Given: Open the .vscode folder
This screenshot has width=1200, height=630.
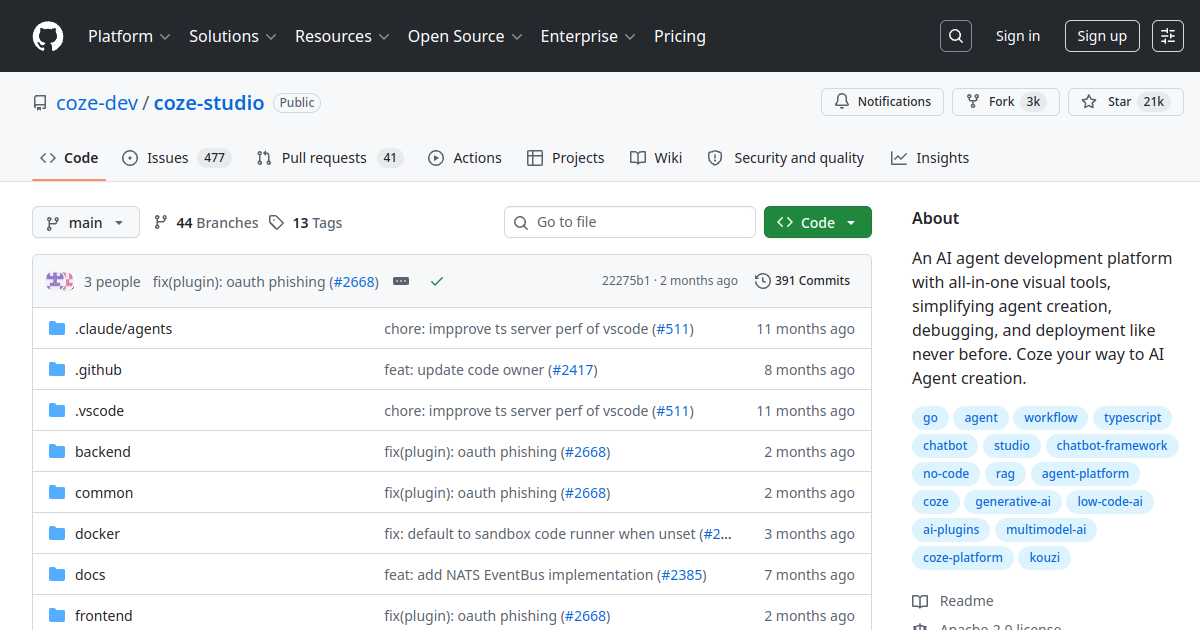Looking at the screenshot, I should point(100,411).
